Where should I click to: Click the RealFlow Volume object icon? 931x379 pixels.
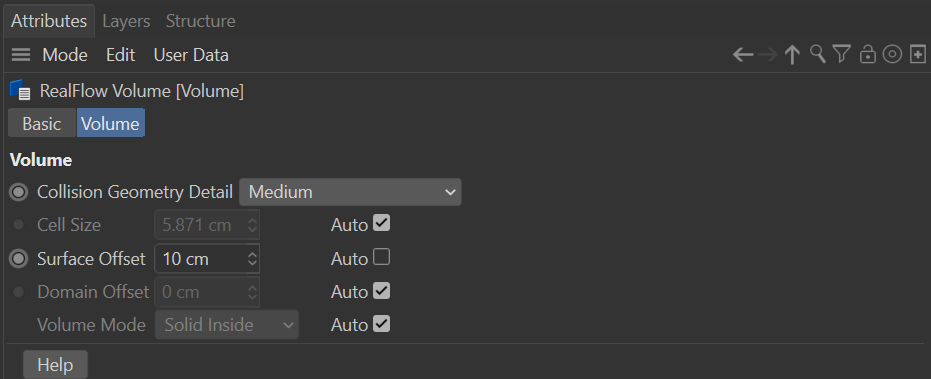pos(20,90)
